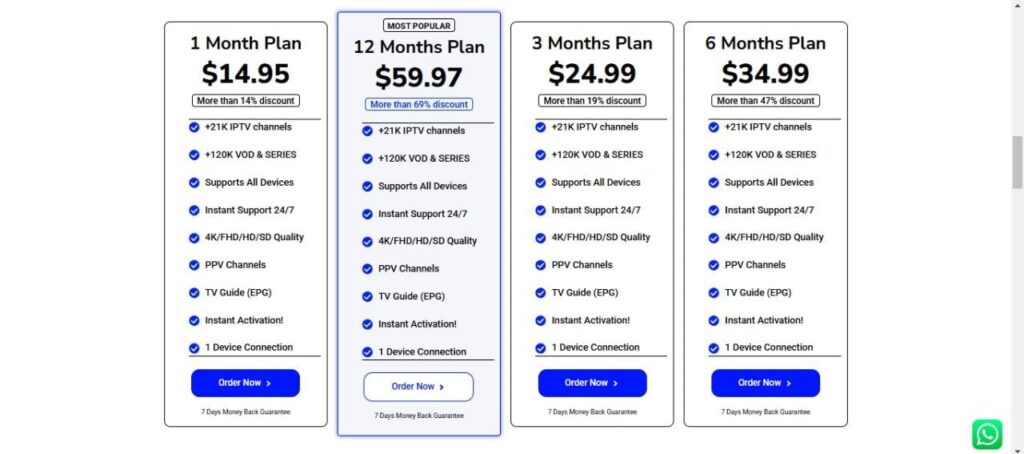Click the Most Popular badge

[x=418, y=25]
